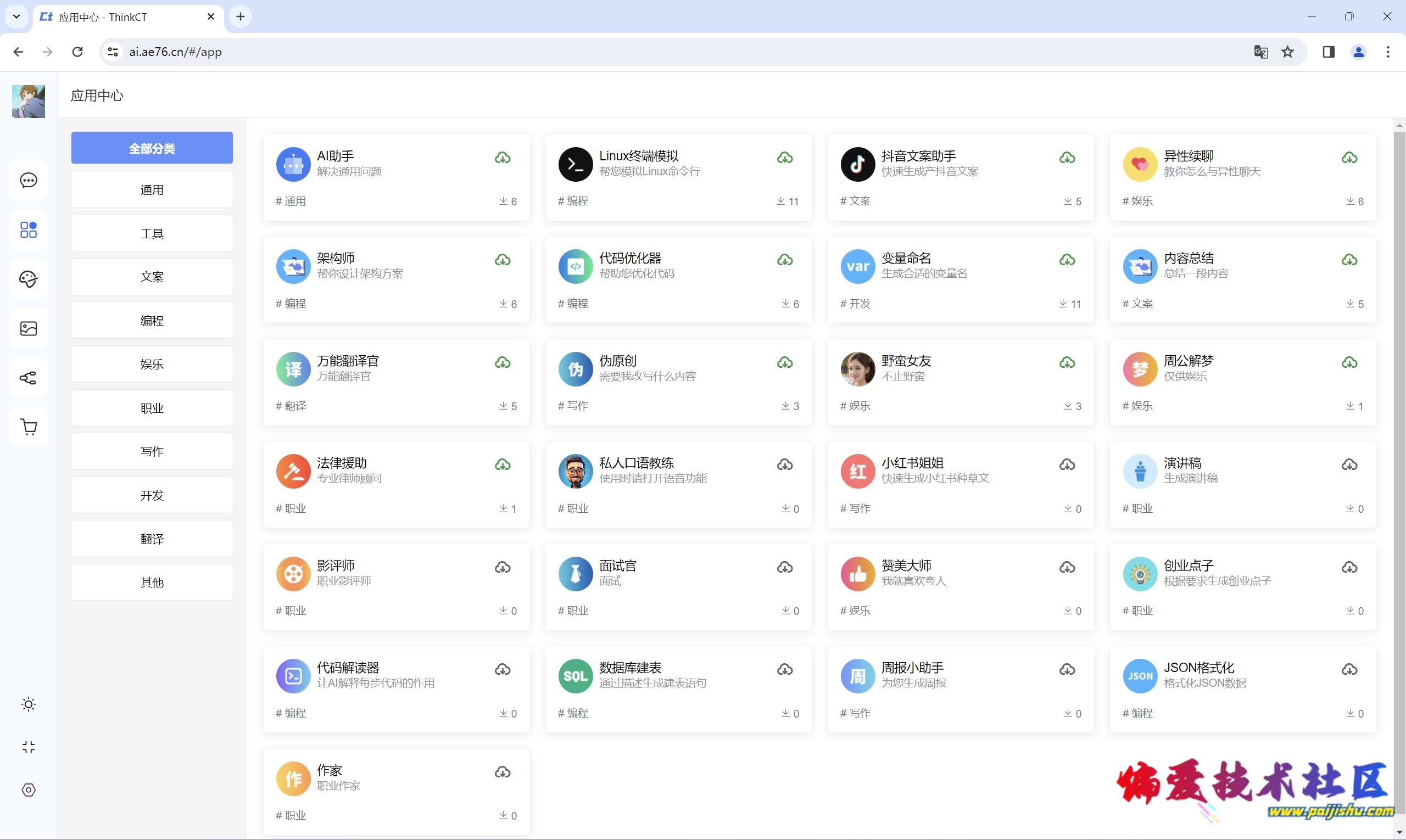Screen dimensions: 1406x840
Task: Click the download cloud icon for AI助手
Action: click(x=503, y=158)
